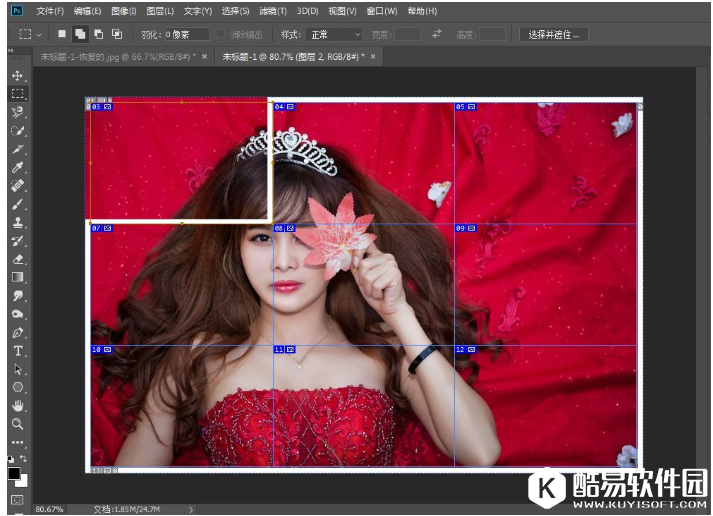
Task: Select the Horizontal Type tool
Action: 18,351
